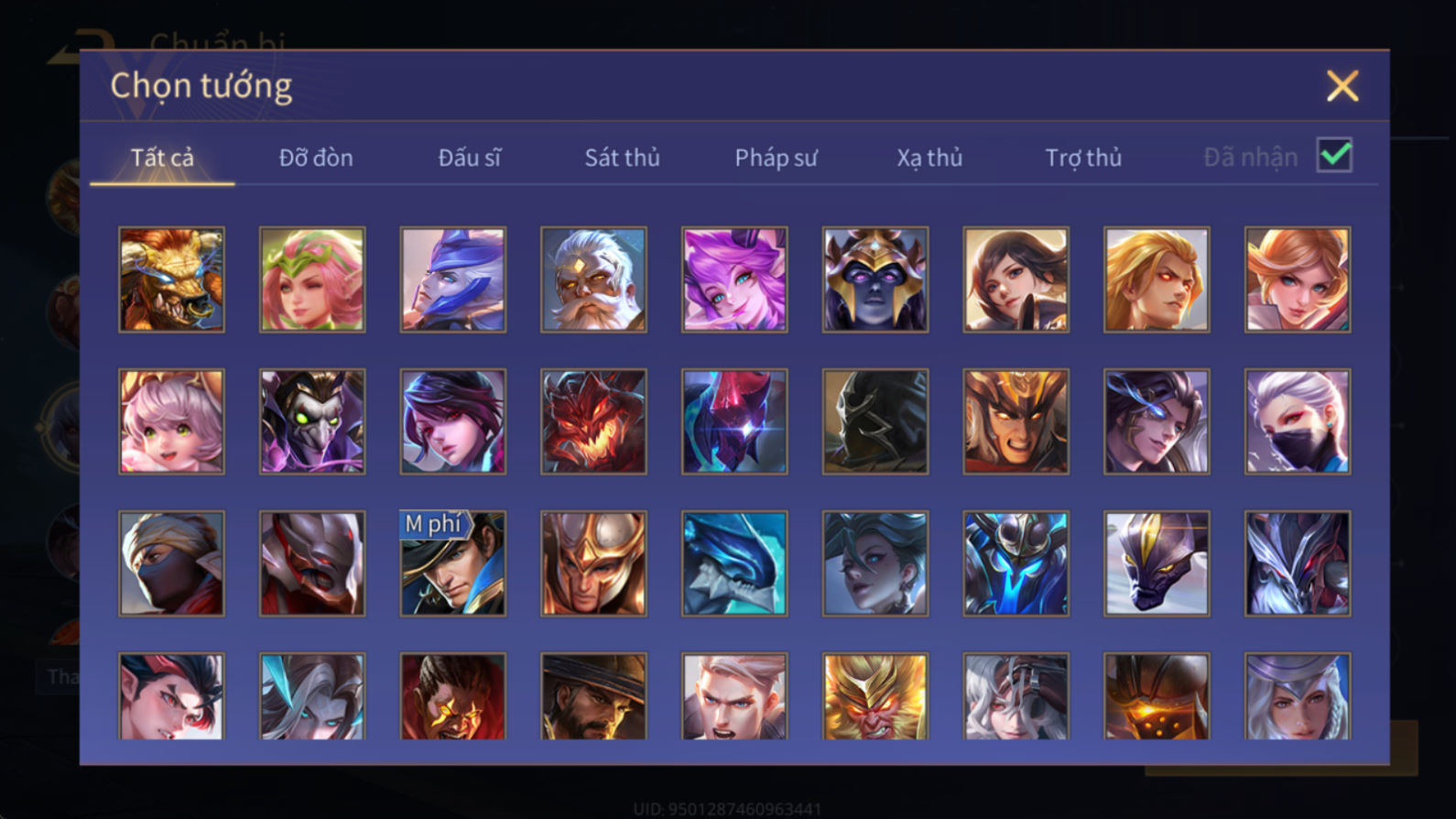This screenshot has width=1456, height=819.
Task: Select the blue shark creature hero portrait
Action: tap(734, 563)
